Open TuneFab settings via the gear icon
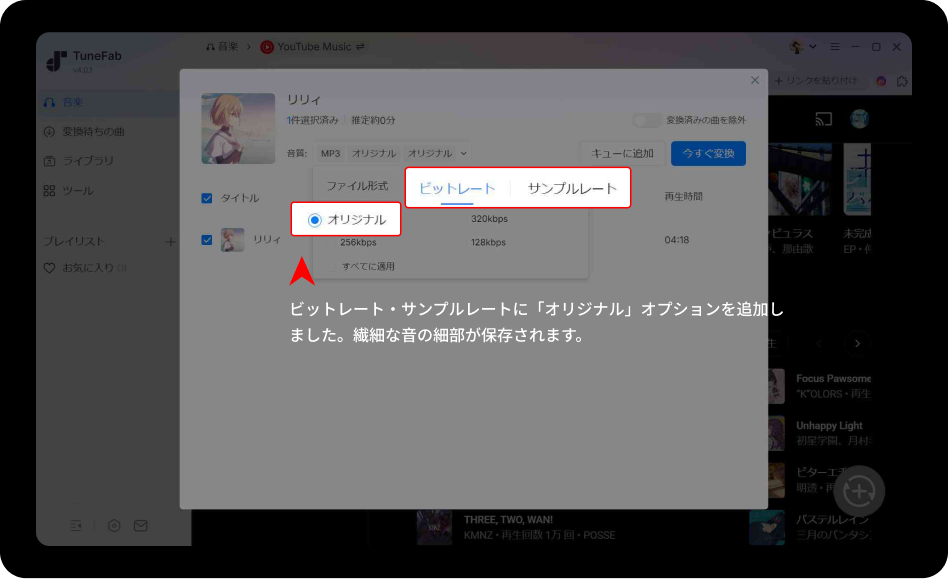Screen dimensions: 948x579 pyautogui.click(x=114, y=524)
